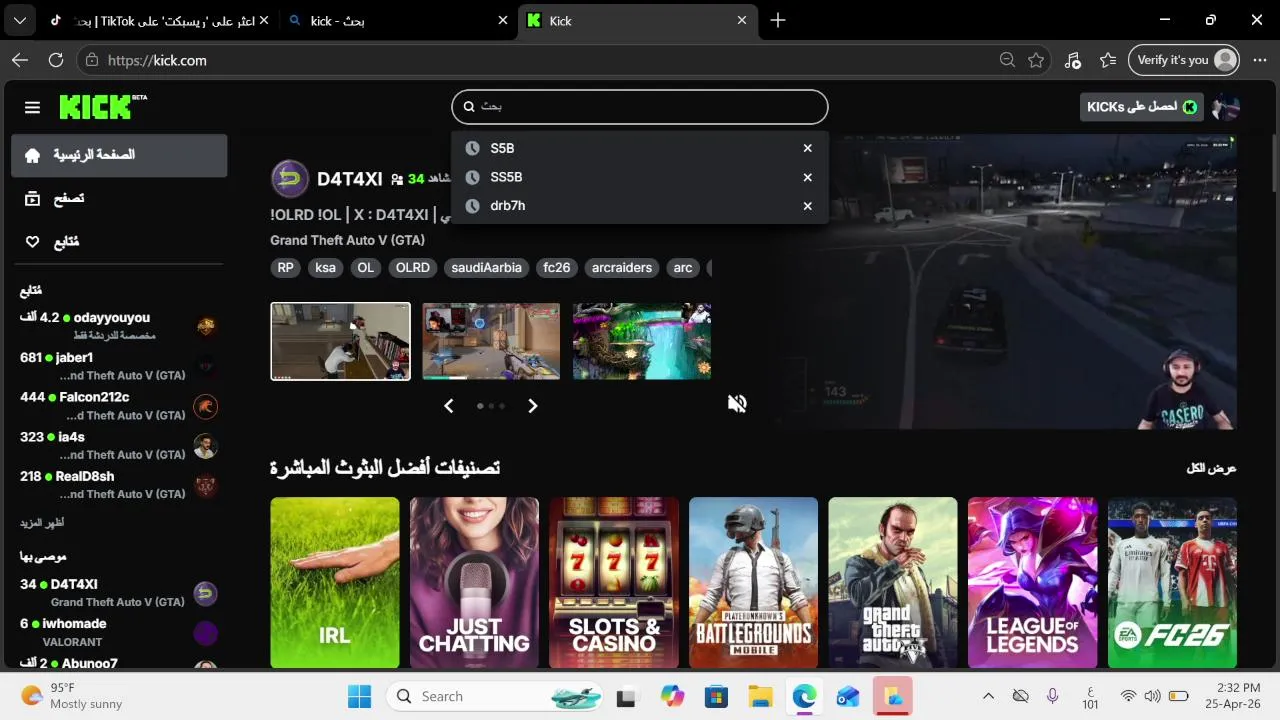The width and height of the screenshot is (1280, 720).
Task: Open a new browser tab
Action: [778, 20]
